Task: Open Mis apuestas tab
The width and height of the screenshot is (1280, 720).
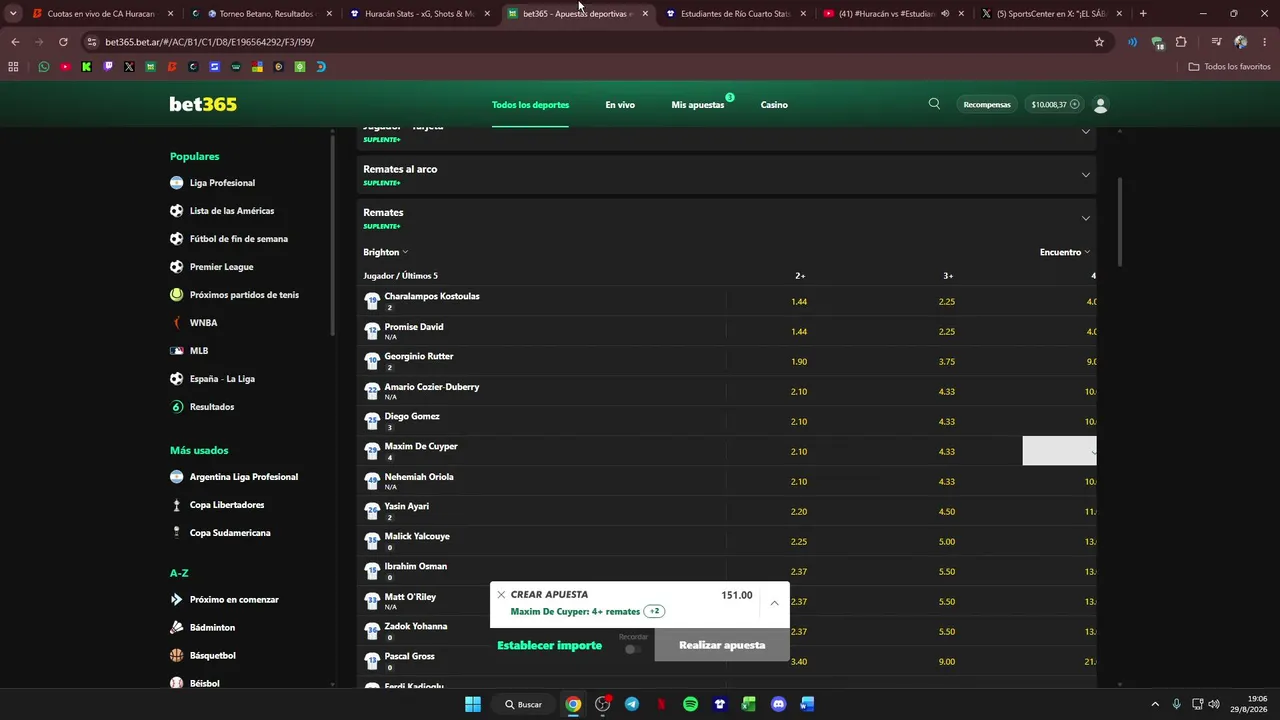Action: tap(698, 105)
